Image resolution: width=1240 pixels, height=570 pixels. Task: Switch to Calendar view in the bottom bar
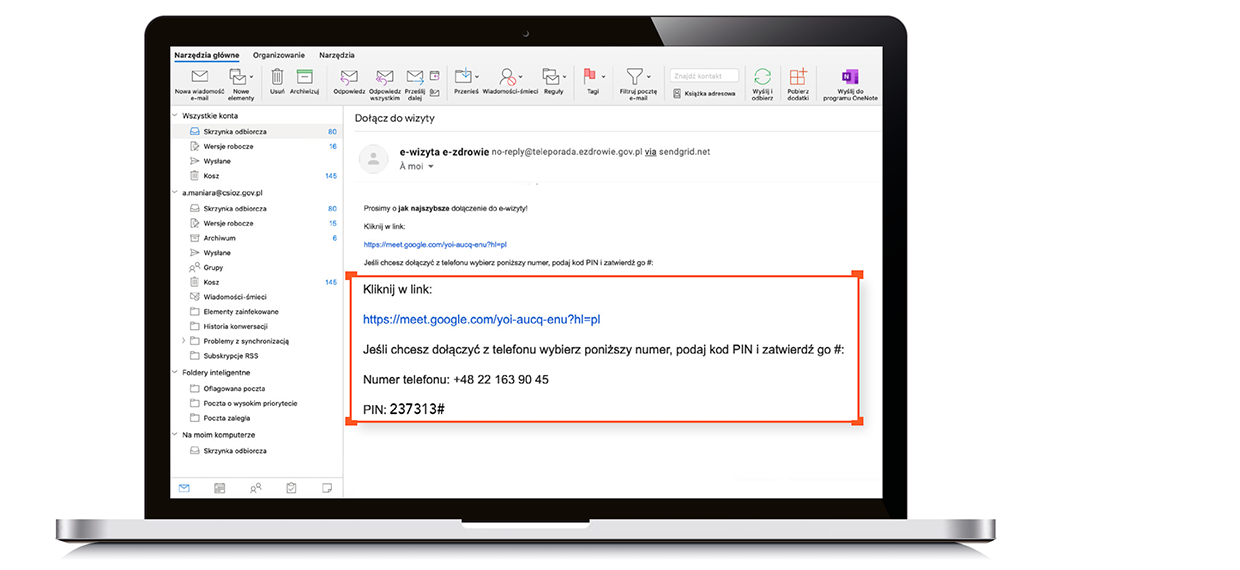coord(220,488)
